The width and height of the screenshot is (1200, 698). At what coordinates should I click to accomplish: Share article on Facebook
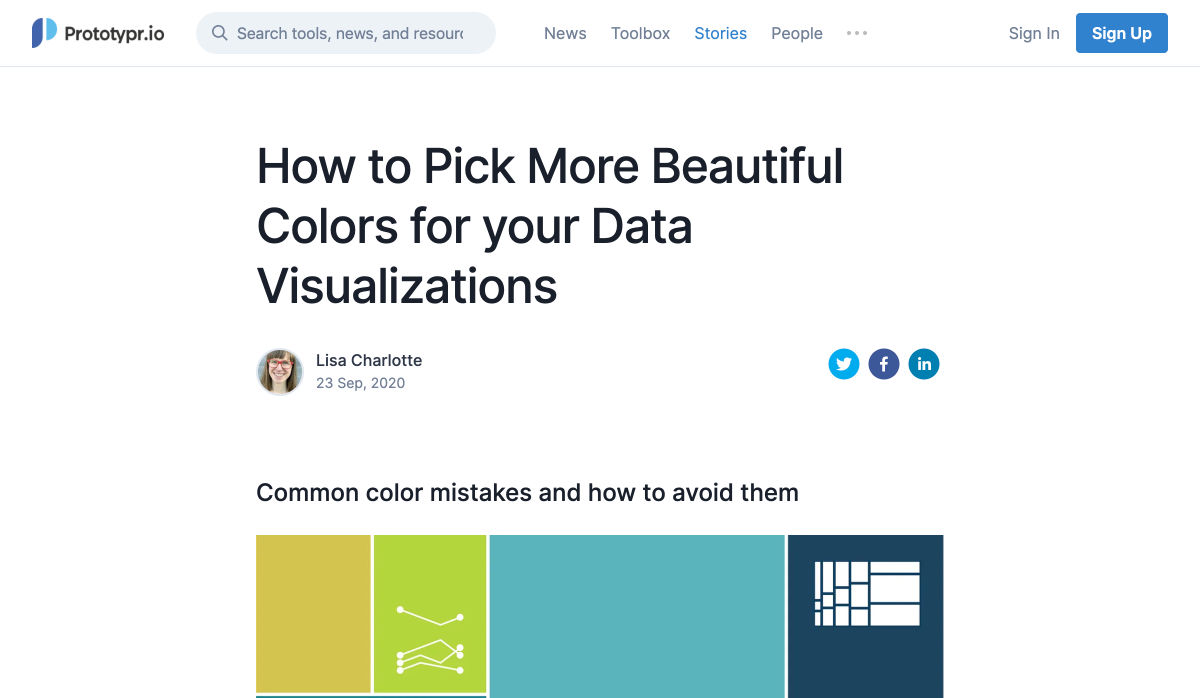click(884, 364)
